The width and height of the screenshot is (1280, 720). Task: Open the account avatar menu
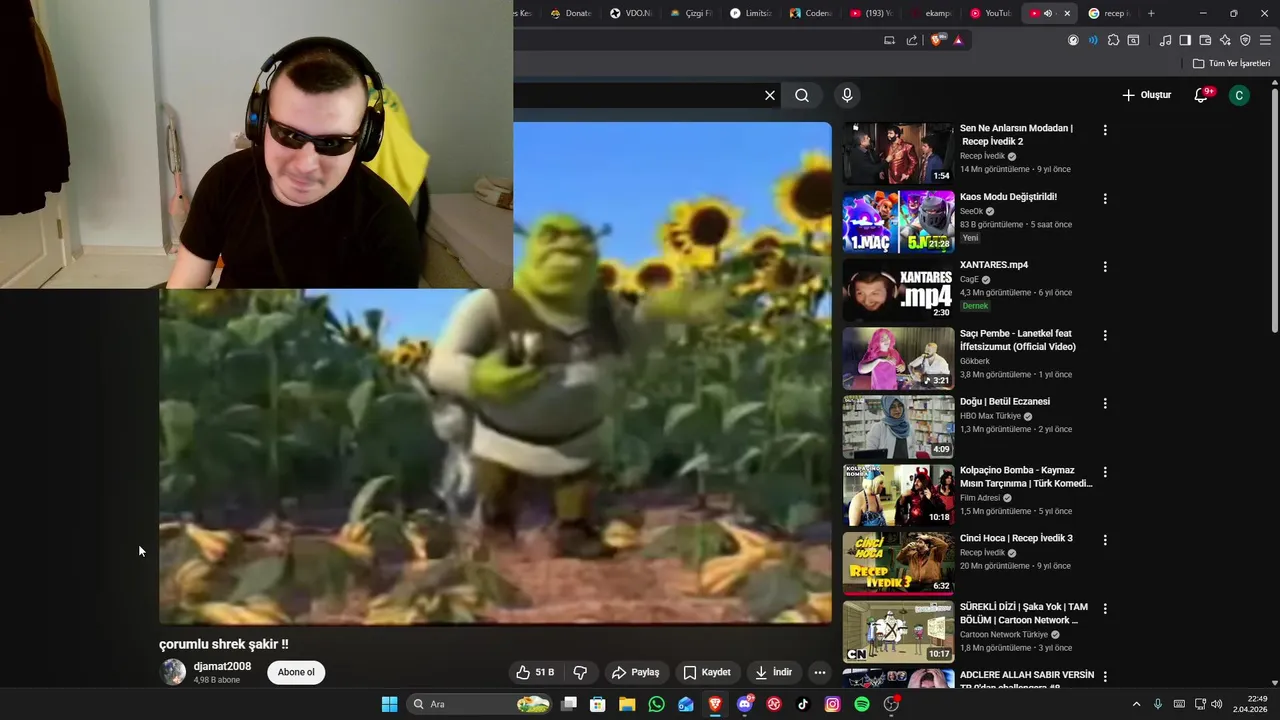[x=1239, y=95]
